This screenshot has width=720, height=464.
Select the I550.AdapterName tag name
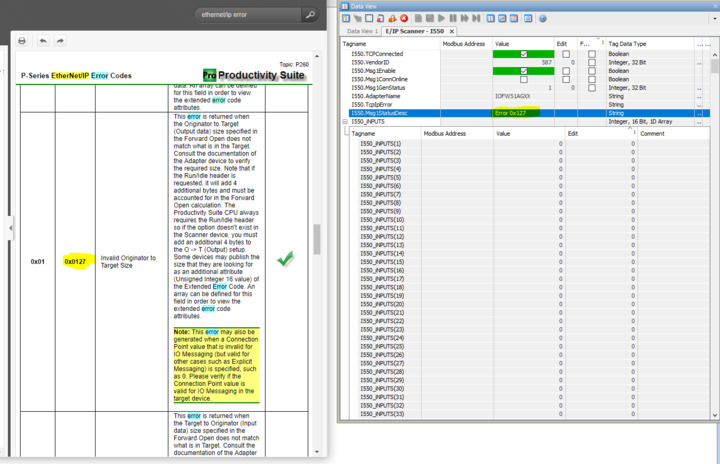[x=376, y=96]
